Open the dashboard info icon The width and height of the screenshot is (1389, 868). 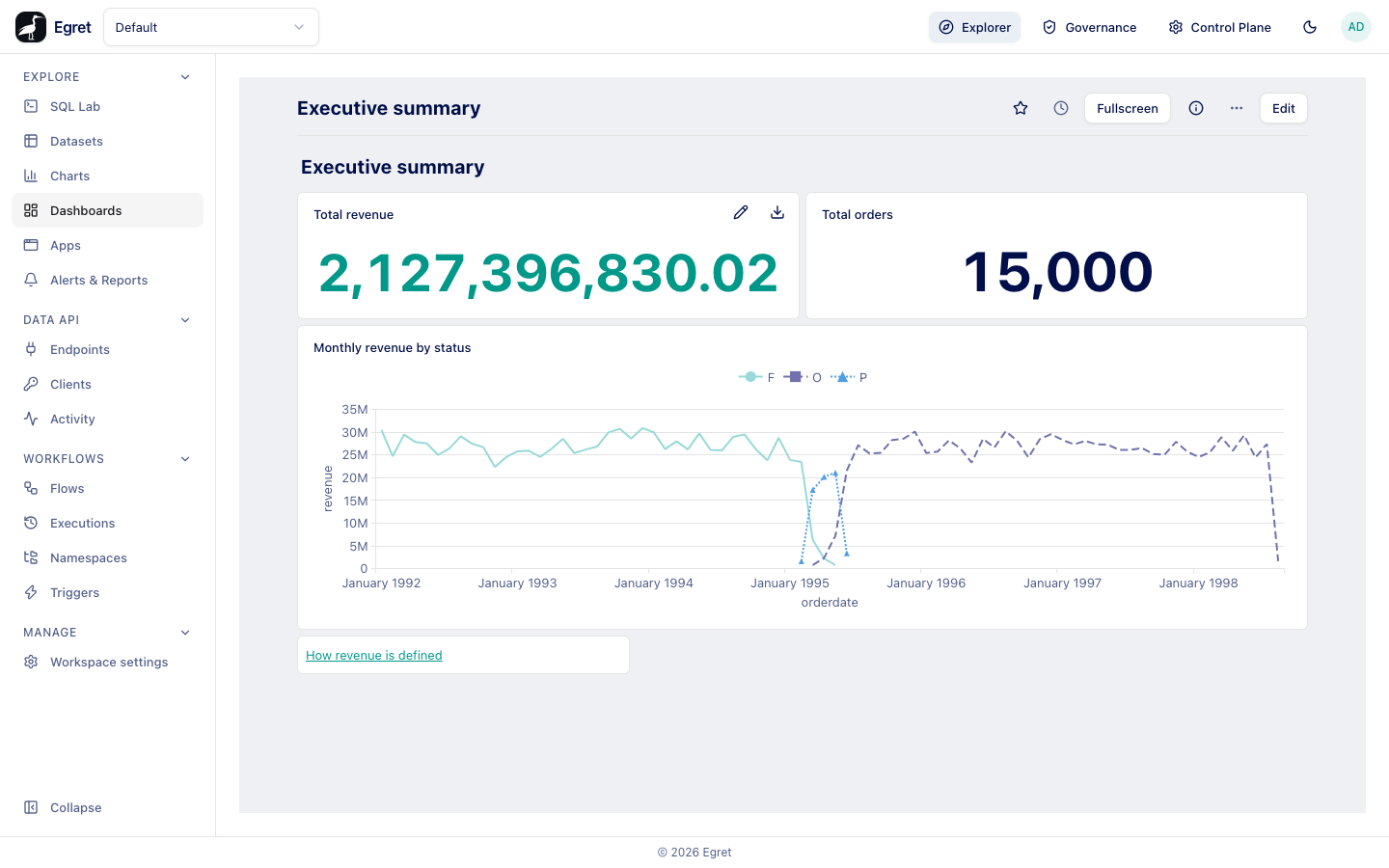click(x=1196, y=108)
